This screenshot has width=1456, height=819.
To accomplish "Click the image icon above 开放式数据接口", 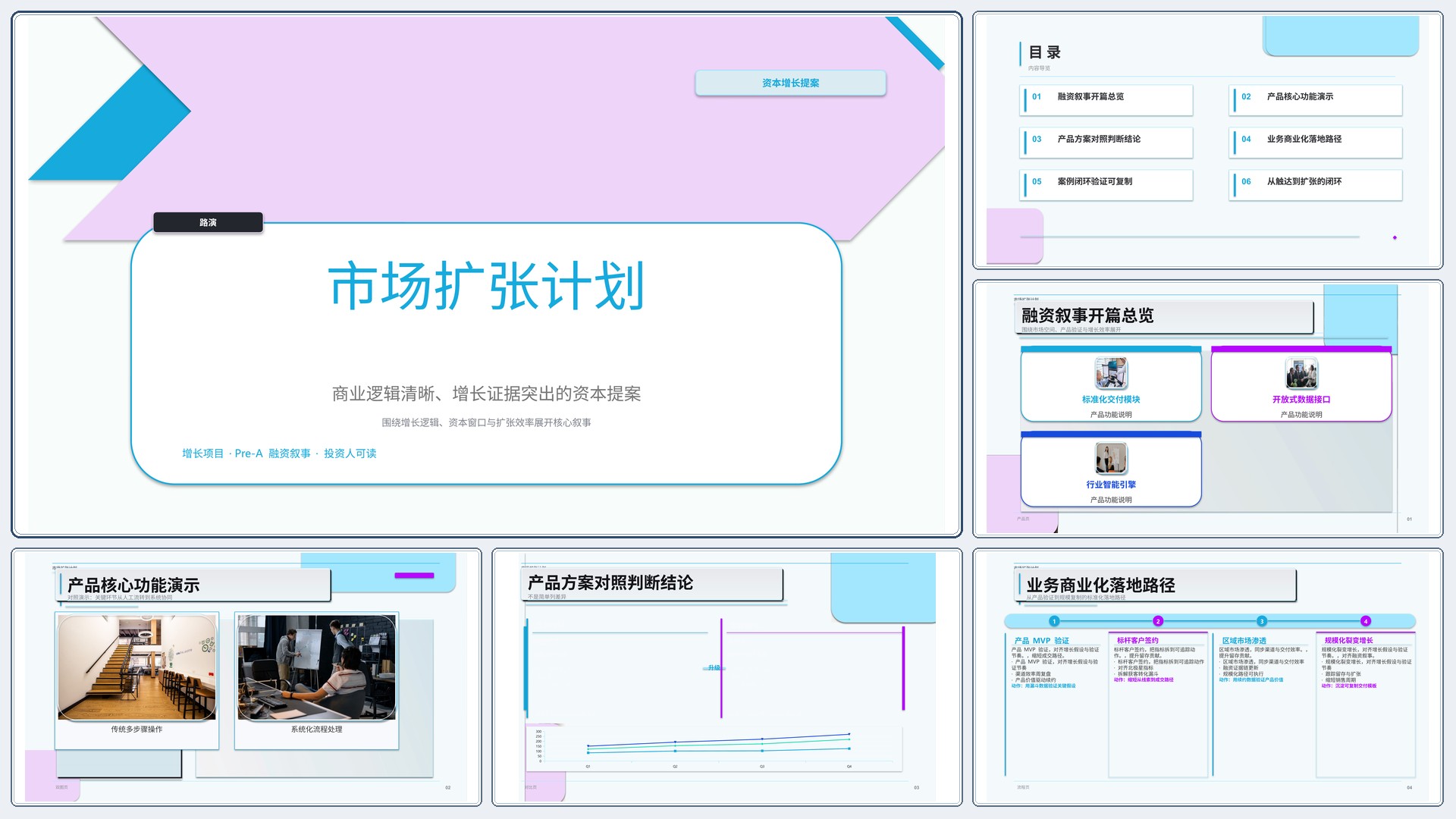I will (x=1301, y=373).
